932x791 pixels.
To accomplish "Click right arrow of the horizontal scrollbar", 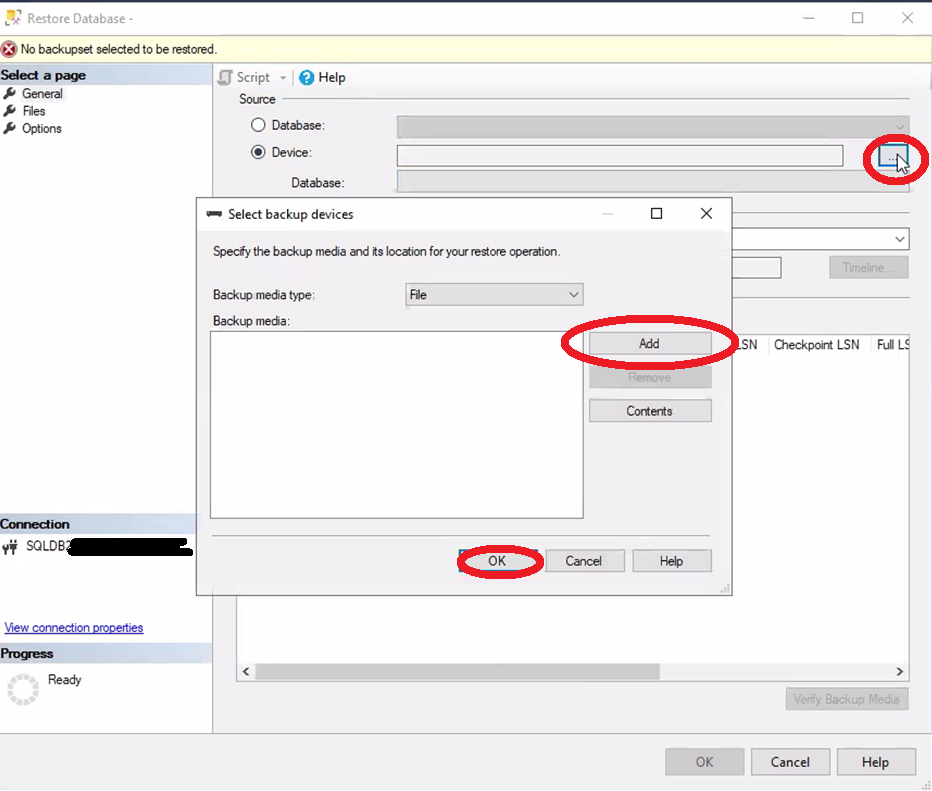I will (x=899, y=672).
